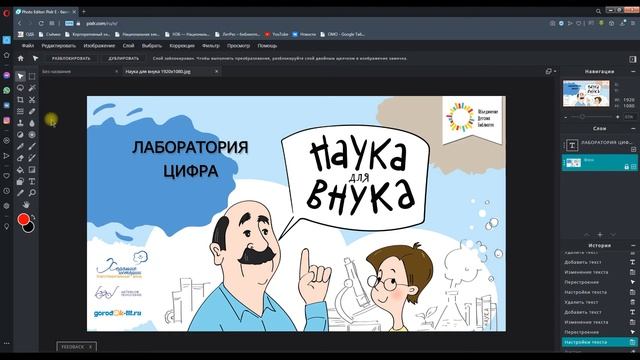Select the Arrange arrow tool
640x360 pixels.
click(x=20, y=76)
